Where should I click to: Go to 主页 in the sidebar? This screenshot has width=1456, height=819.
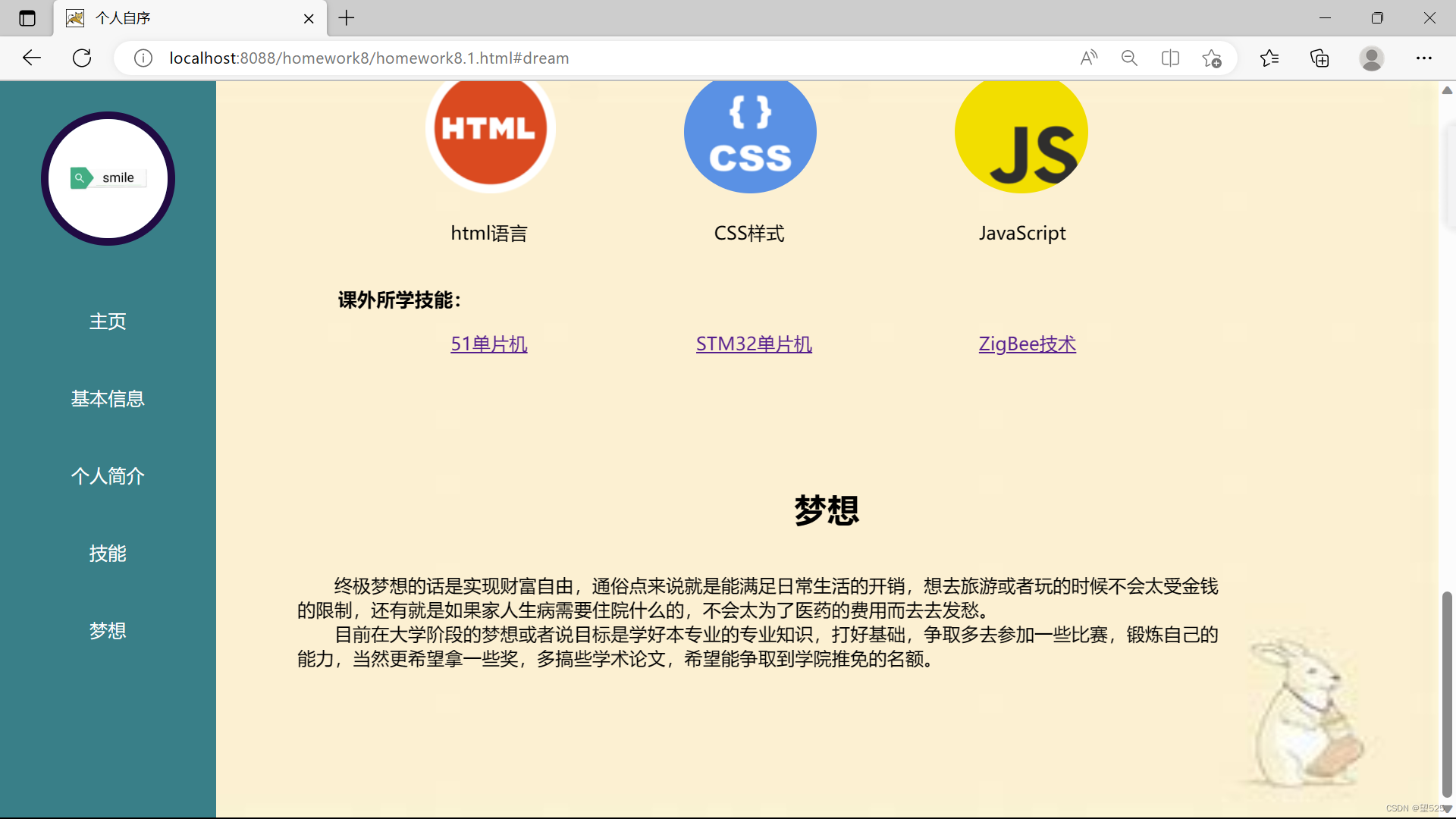tap(108, 322)
